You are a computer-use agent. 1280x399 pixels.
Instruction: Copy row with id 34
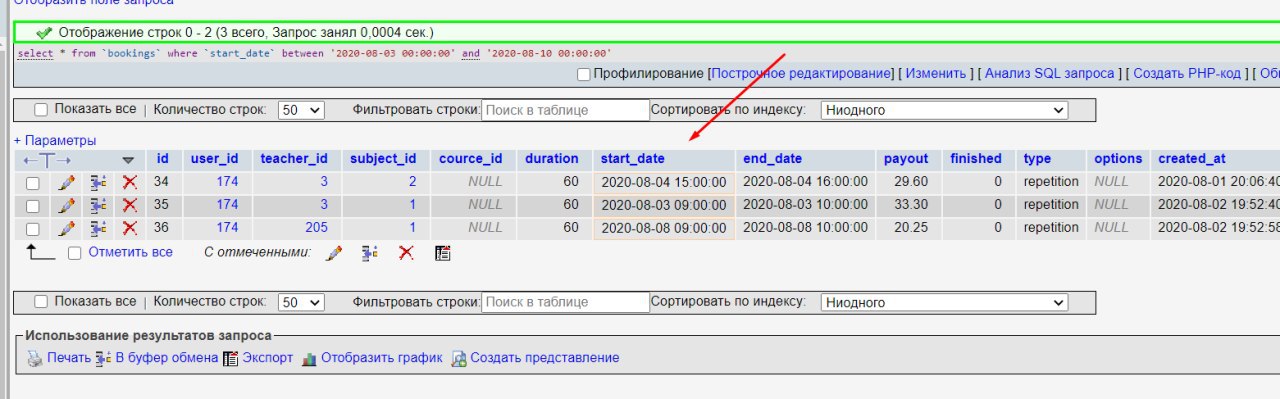98,182
